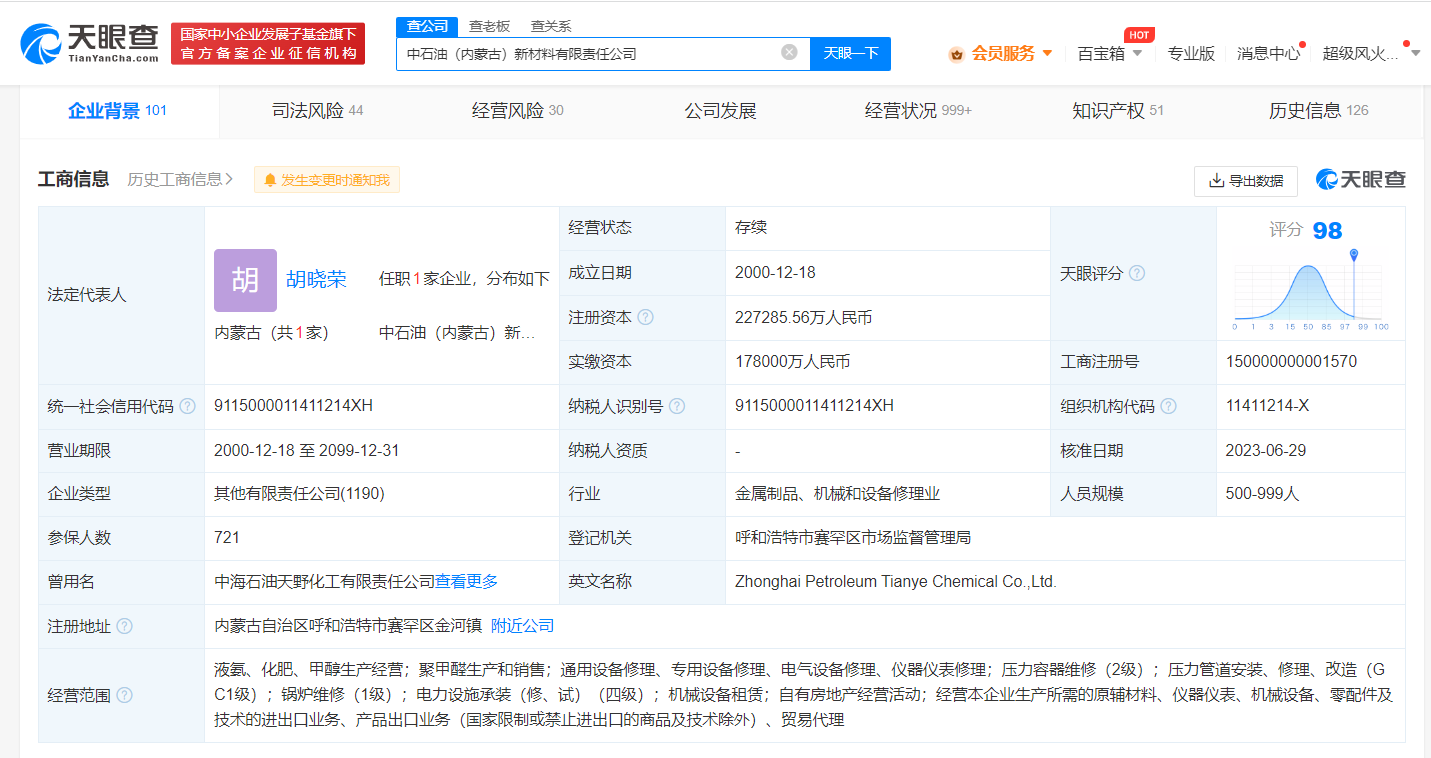The height and width of the screenshot is (758, 1431).
Task: Select the 查老板 search tab
Action: (489, 26)
